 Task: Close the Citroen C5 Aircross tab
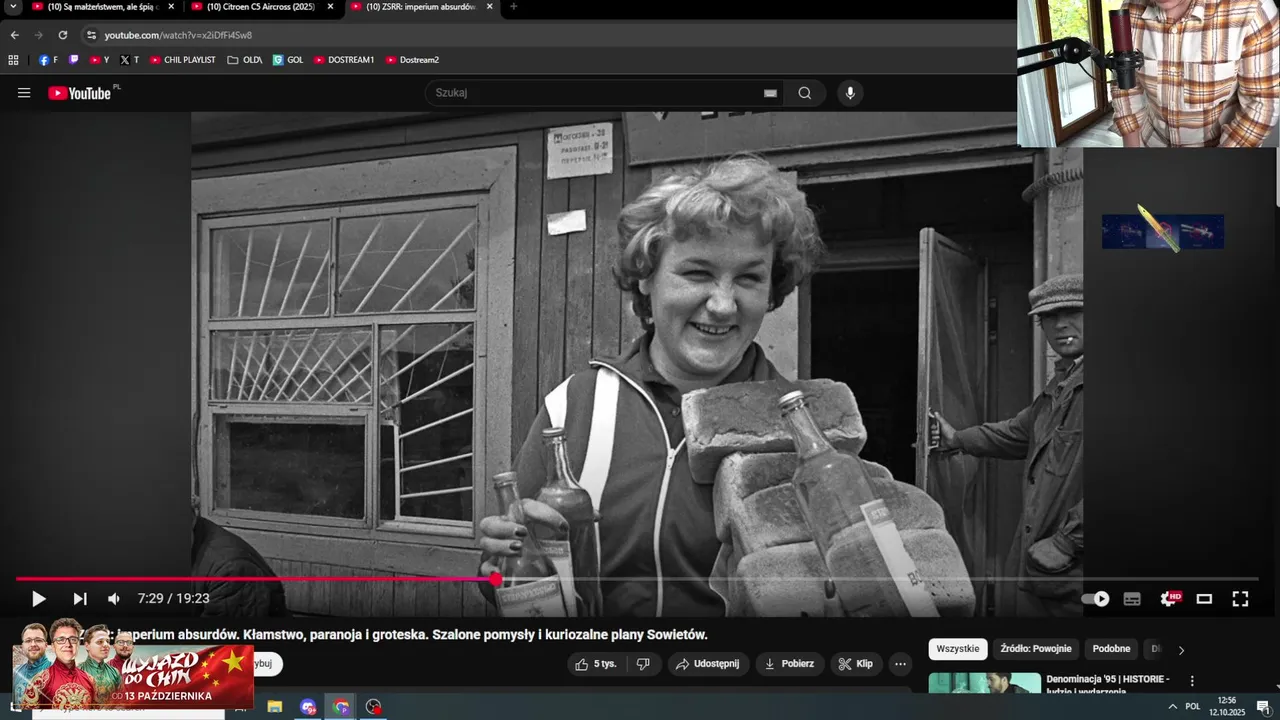click(330, 7)
